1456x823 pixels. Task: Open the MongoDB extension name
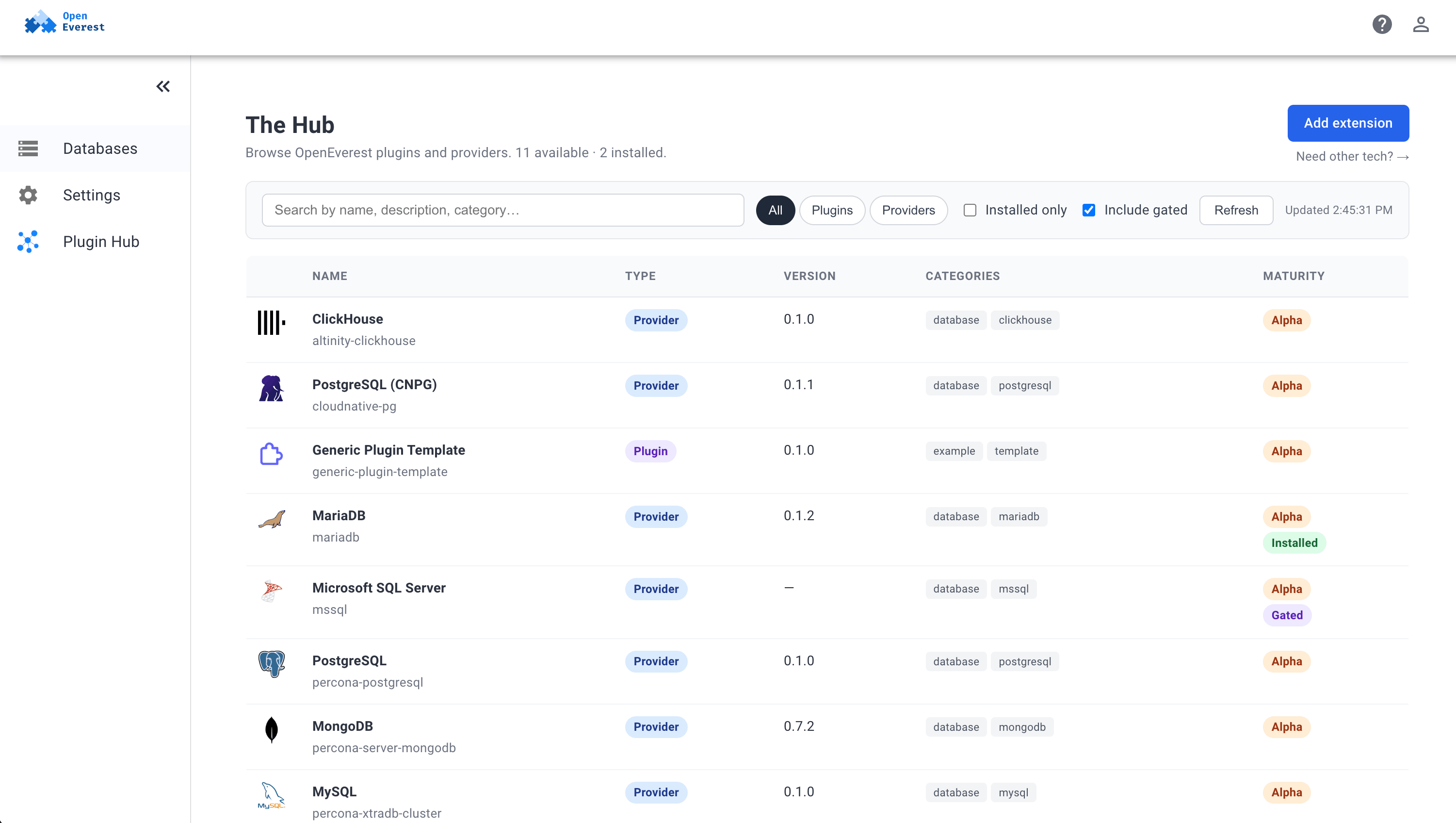click(342, 726)
